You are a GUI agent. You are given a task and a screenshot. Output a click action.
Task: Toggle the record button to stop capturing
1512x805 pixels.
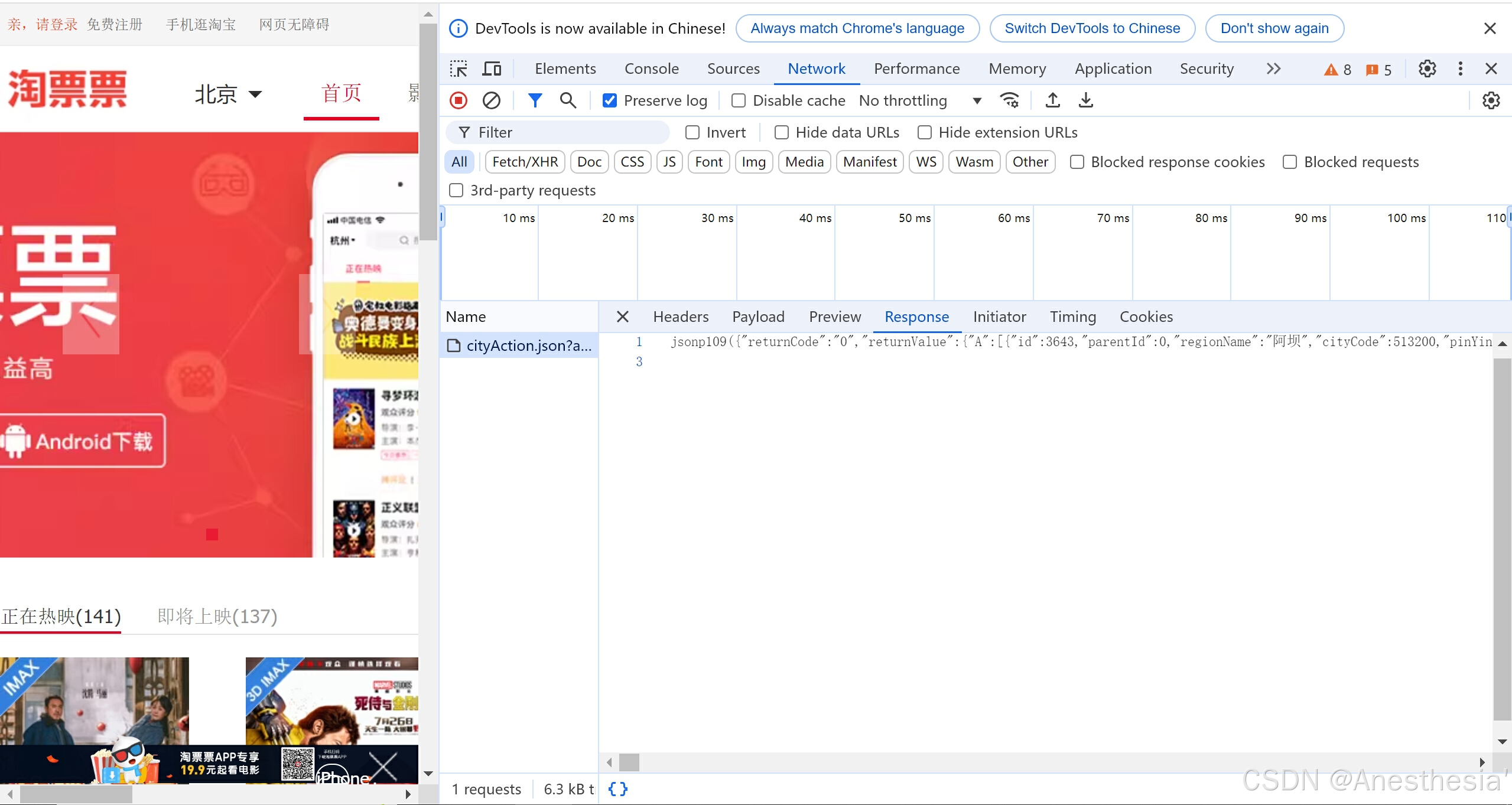459,100
